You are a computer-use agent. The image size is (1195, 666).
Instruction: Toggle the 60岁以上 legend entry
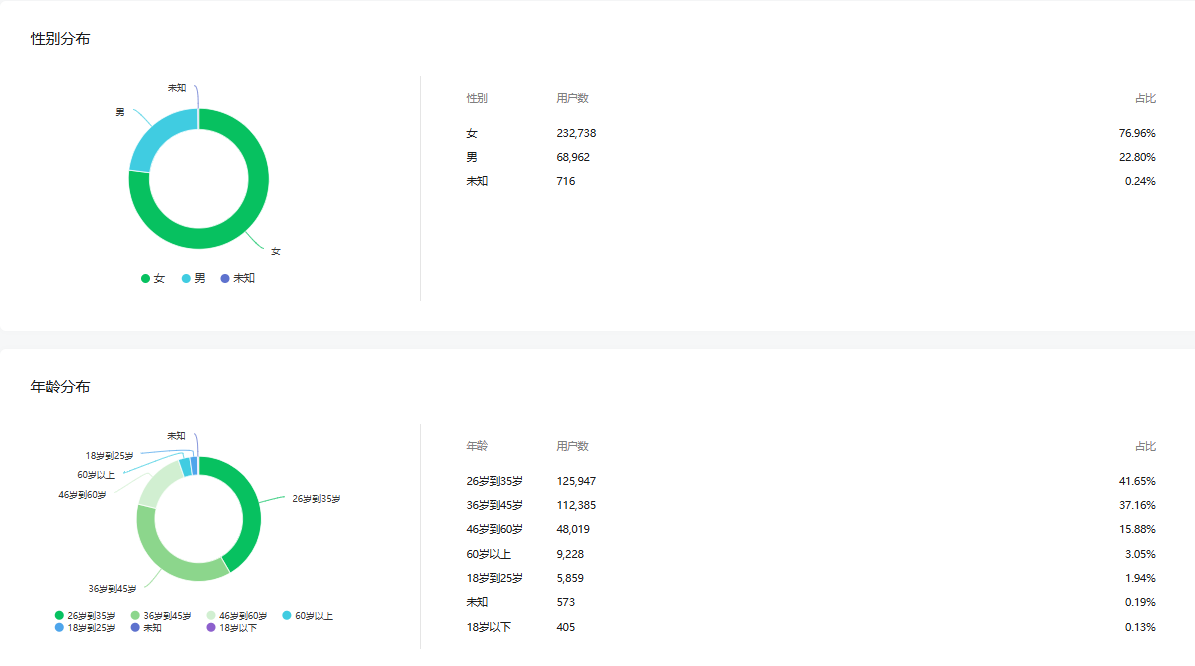[x=308, y=615]
